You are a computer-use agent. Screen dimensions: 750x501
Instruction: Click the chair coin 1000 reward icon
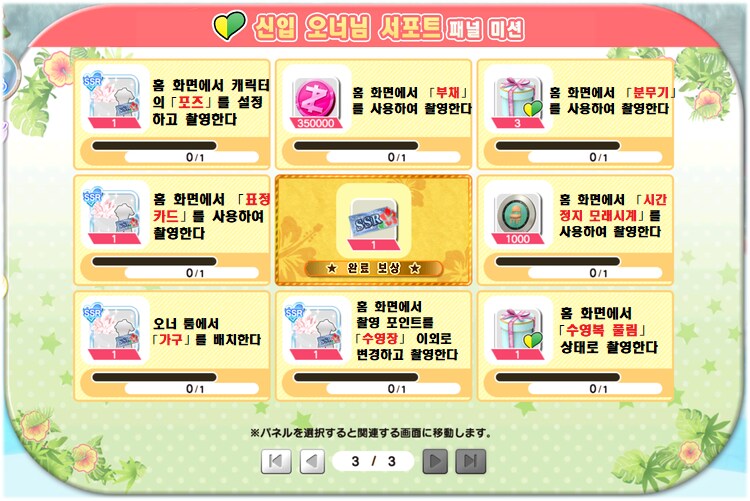518,215
